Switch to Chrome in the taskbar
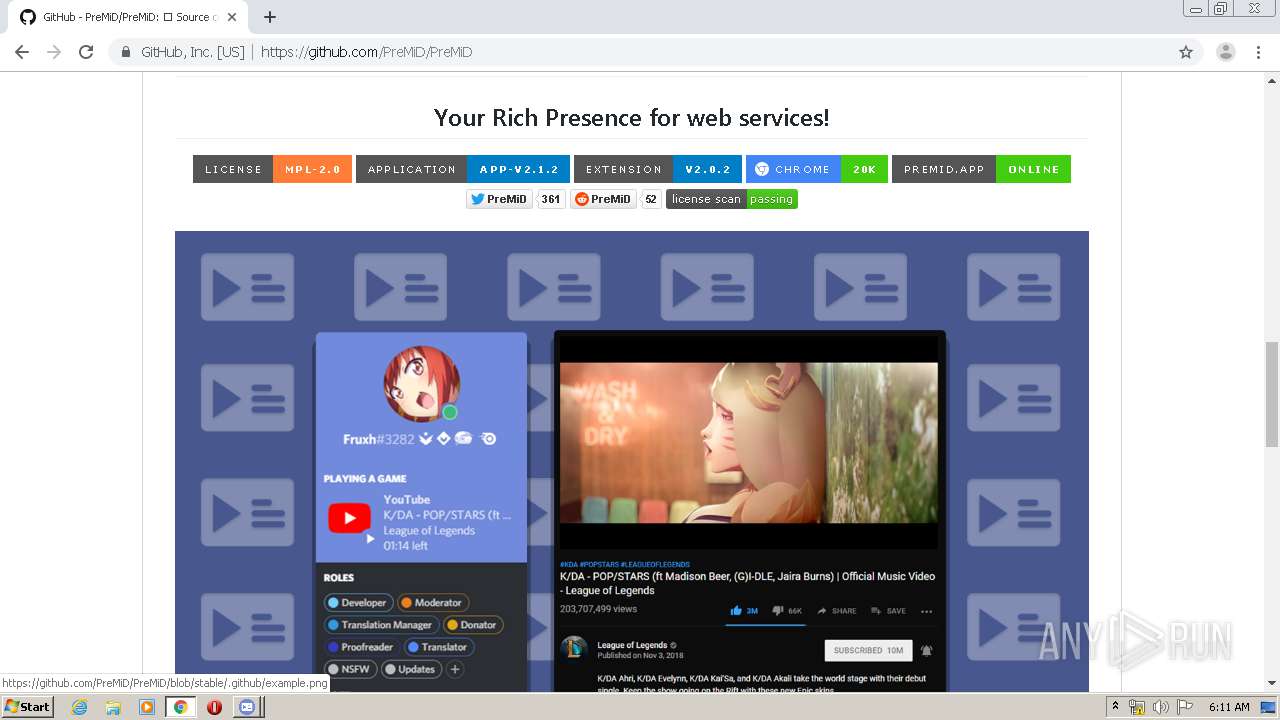This screenshot has width=1280, height=720. [x=180, y=707]
